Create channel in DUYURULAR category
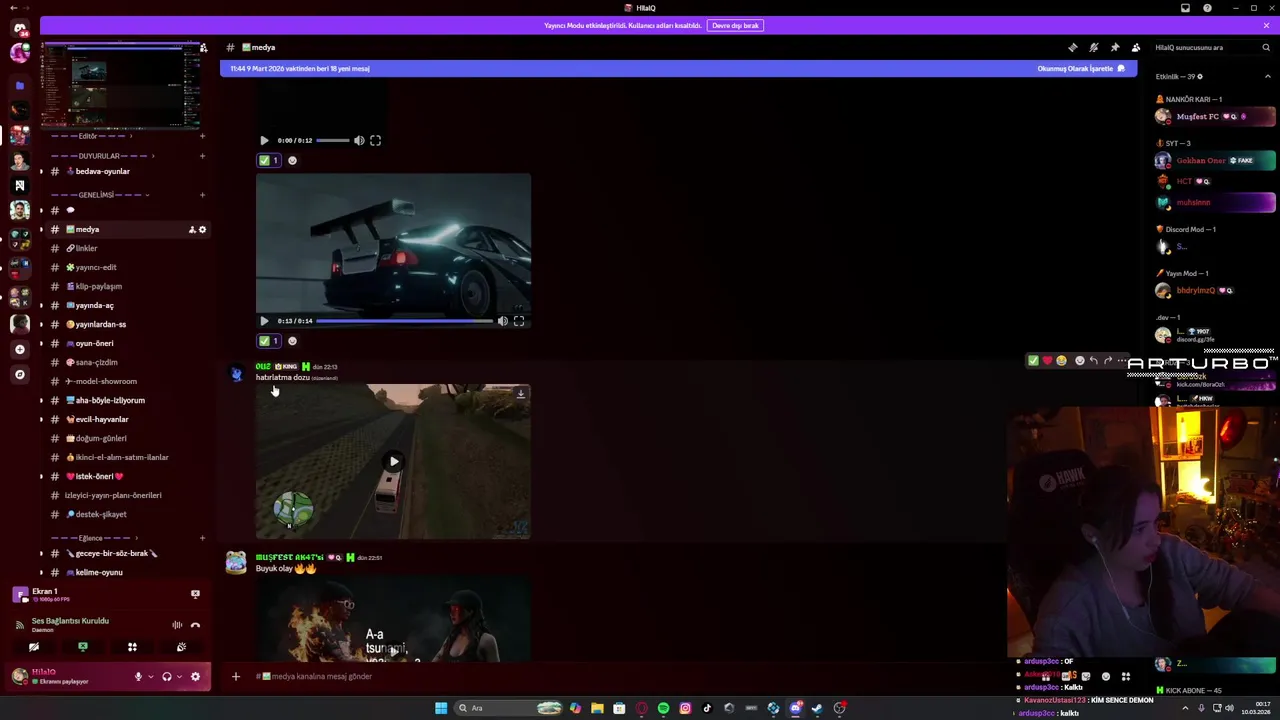Viewport: 1280px width, 720px height. pos(203,156)
